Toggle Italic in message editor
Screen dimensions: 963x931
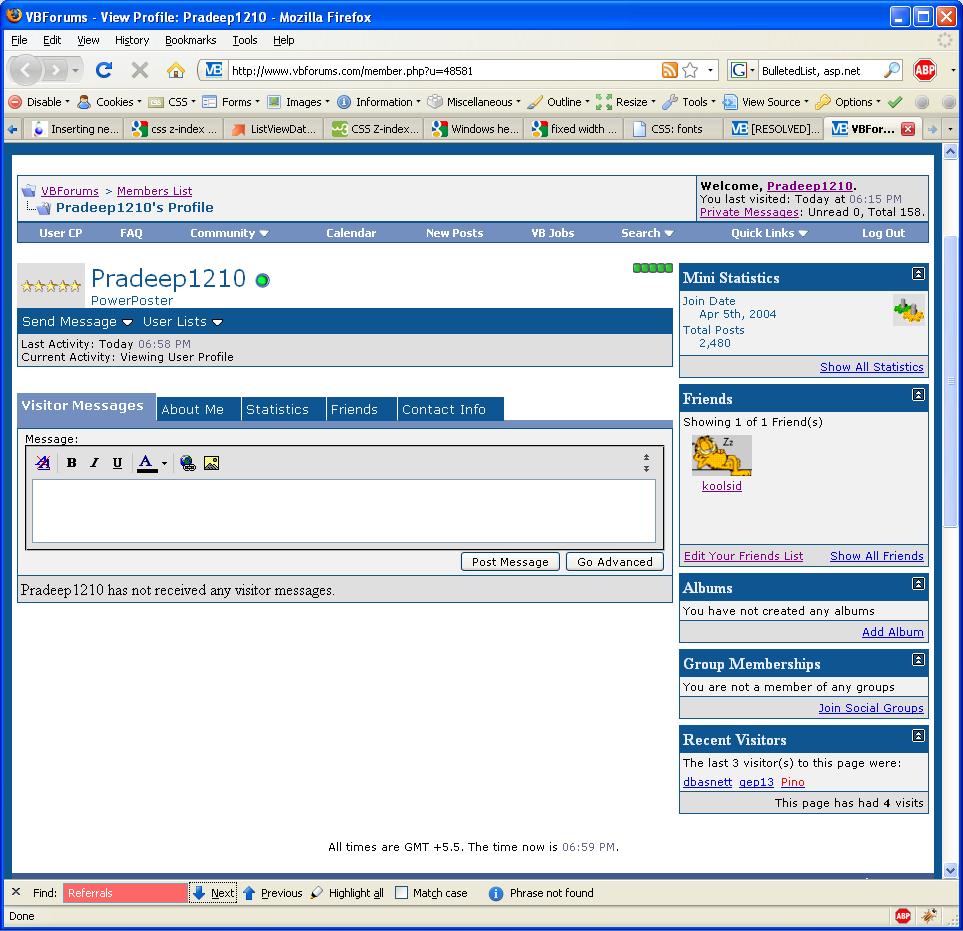[94, 463]
